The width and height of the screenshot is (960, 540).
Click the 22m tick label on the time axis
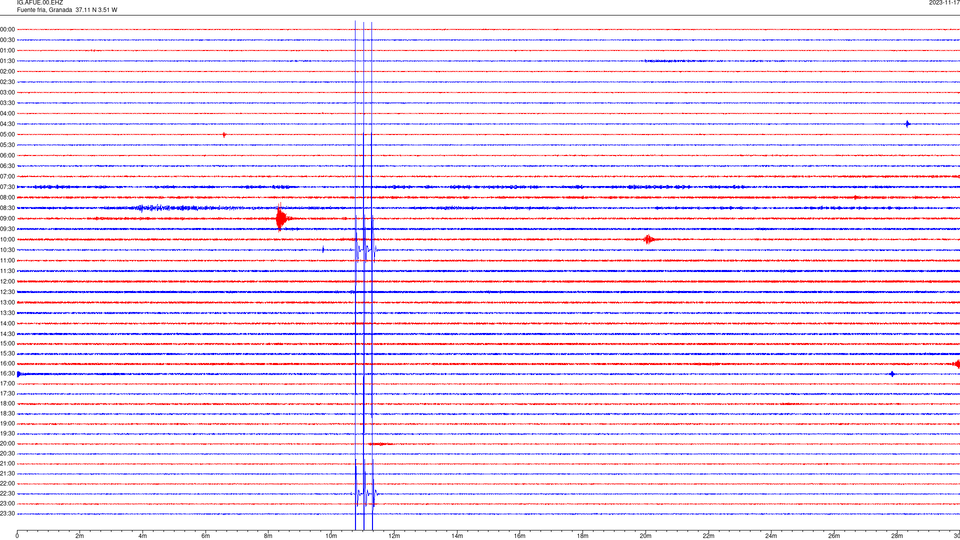pos(708,536)
